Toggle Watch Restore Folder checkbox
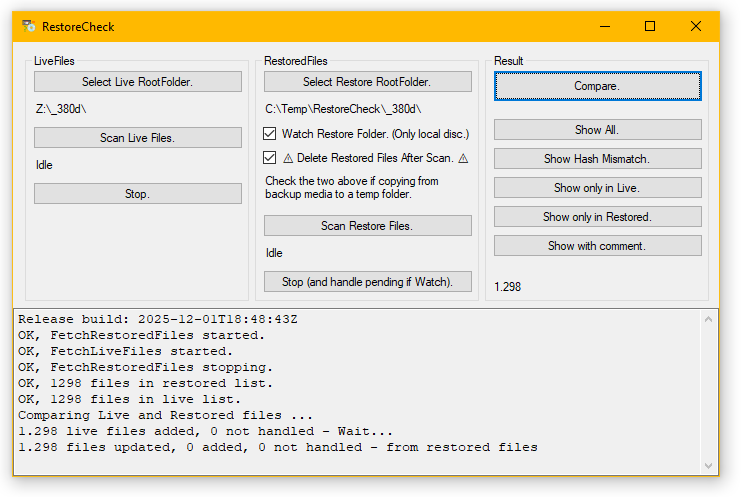Viewport: 742px width, 497px height. pos(270,134)
